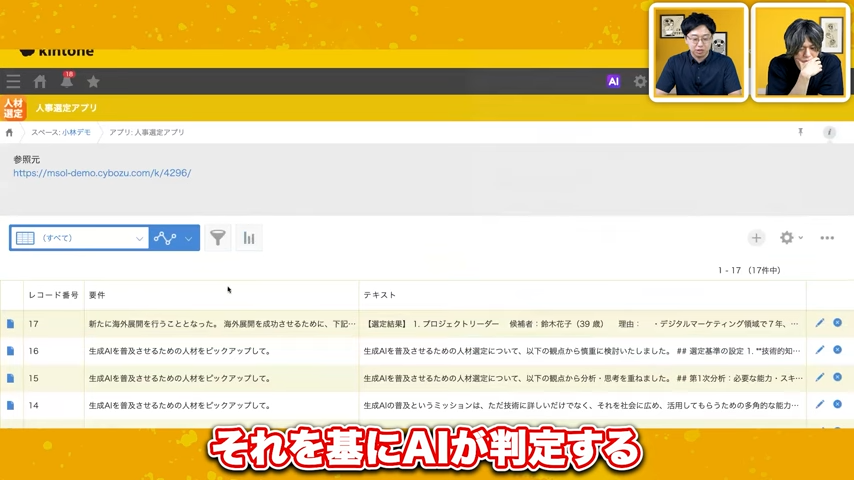Click the 参照元 label
854x480 pixels.
[27, 160]
